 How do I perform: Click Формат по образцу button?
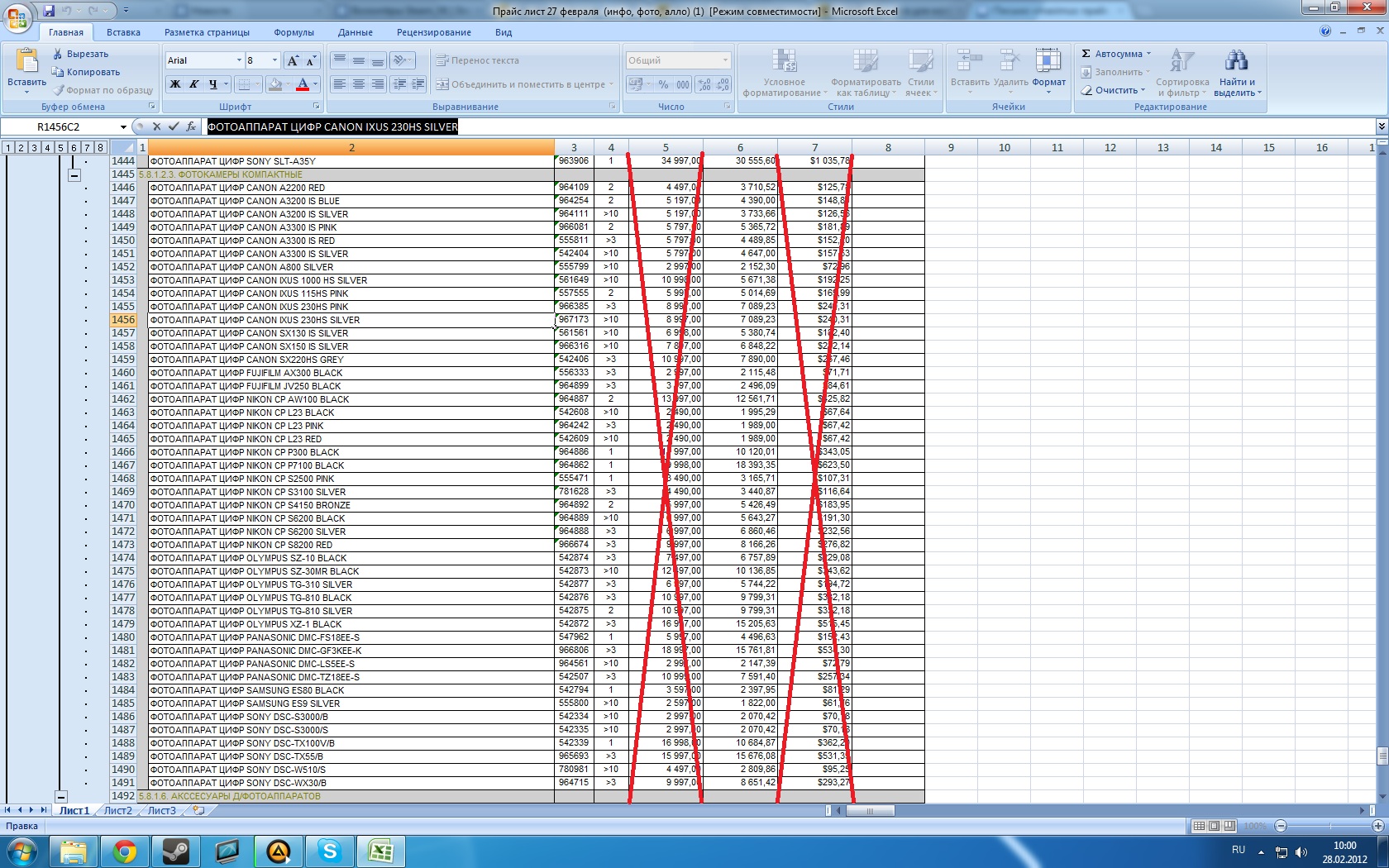point(103,90)
